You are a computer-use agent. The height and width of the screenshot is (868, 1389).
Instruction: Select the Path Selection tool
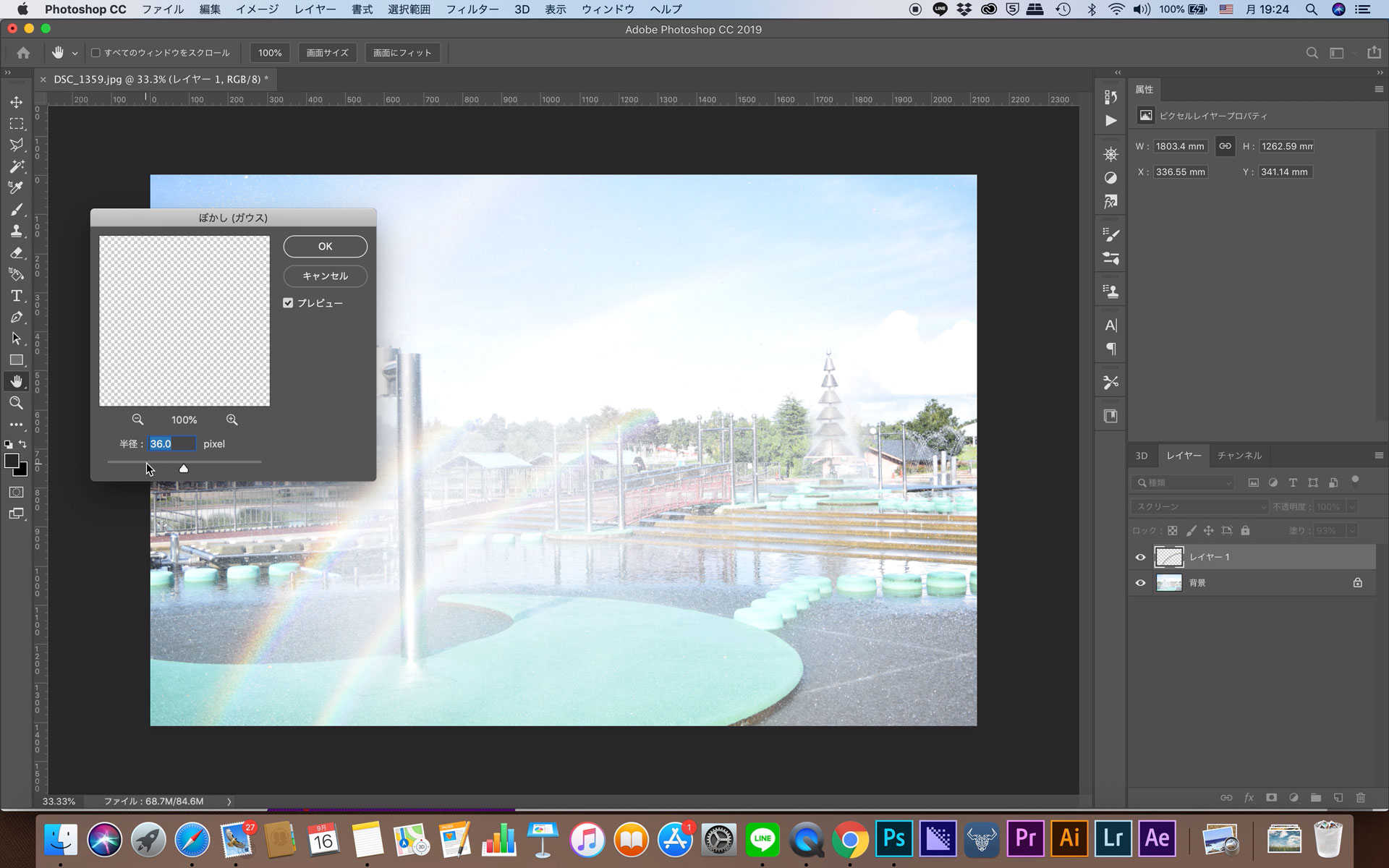click(16, 339)
